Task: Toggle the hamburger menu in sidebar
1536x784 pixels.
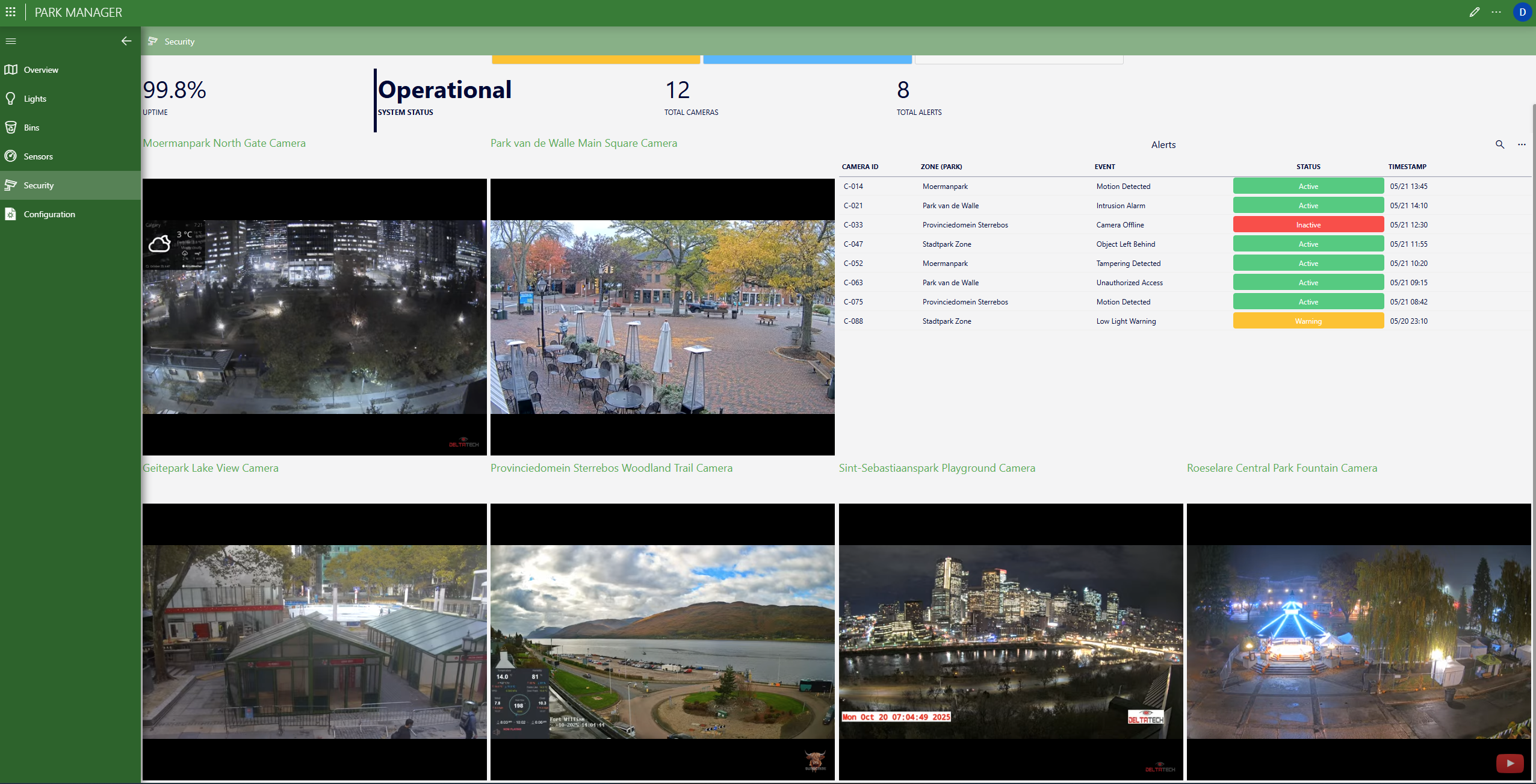Action: [11, 41]
